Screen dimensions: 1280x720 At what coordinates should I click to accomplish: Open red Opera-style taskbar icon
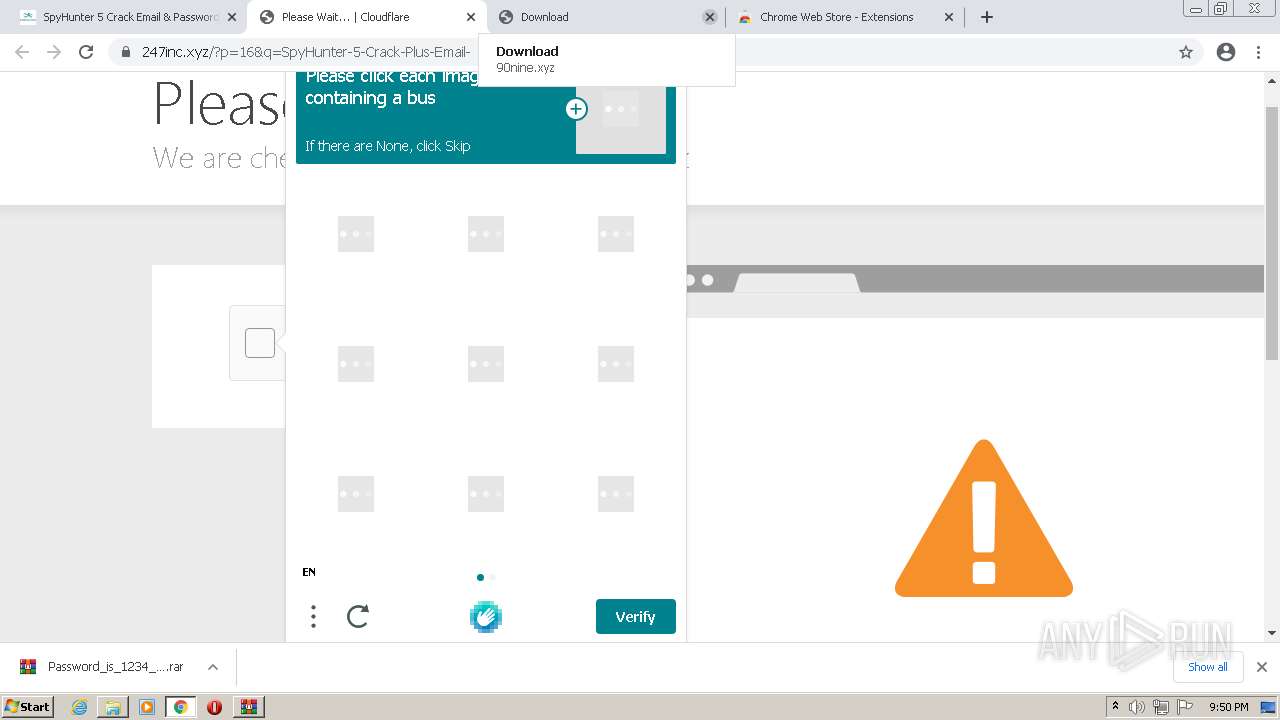pyautogui.click(x=214, y=707)
